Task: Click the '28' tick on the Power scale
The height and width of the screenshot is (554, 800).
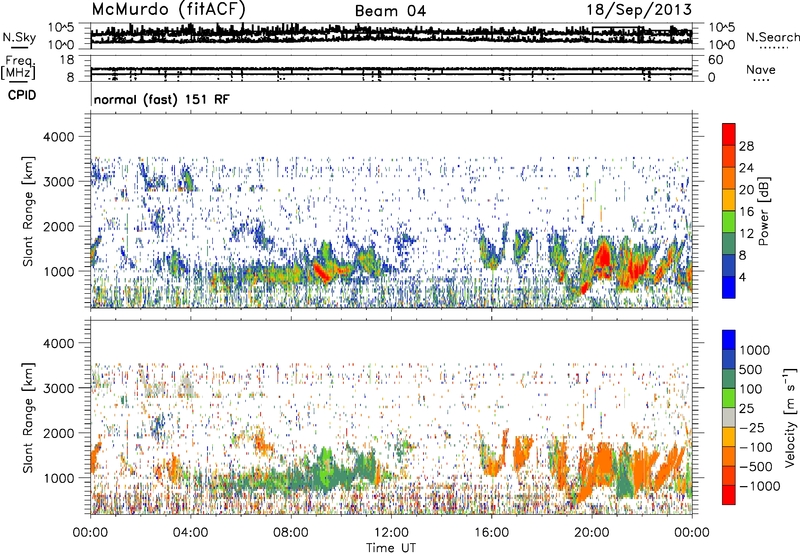Action: [746, 146]
